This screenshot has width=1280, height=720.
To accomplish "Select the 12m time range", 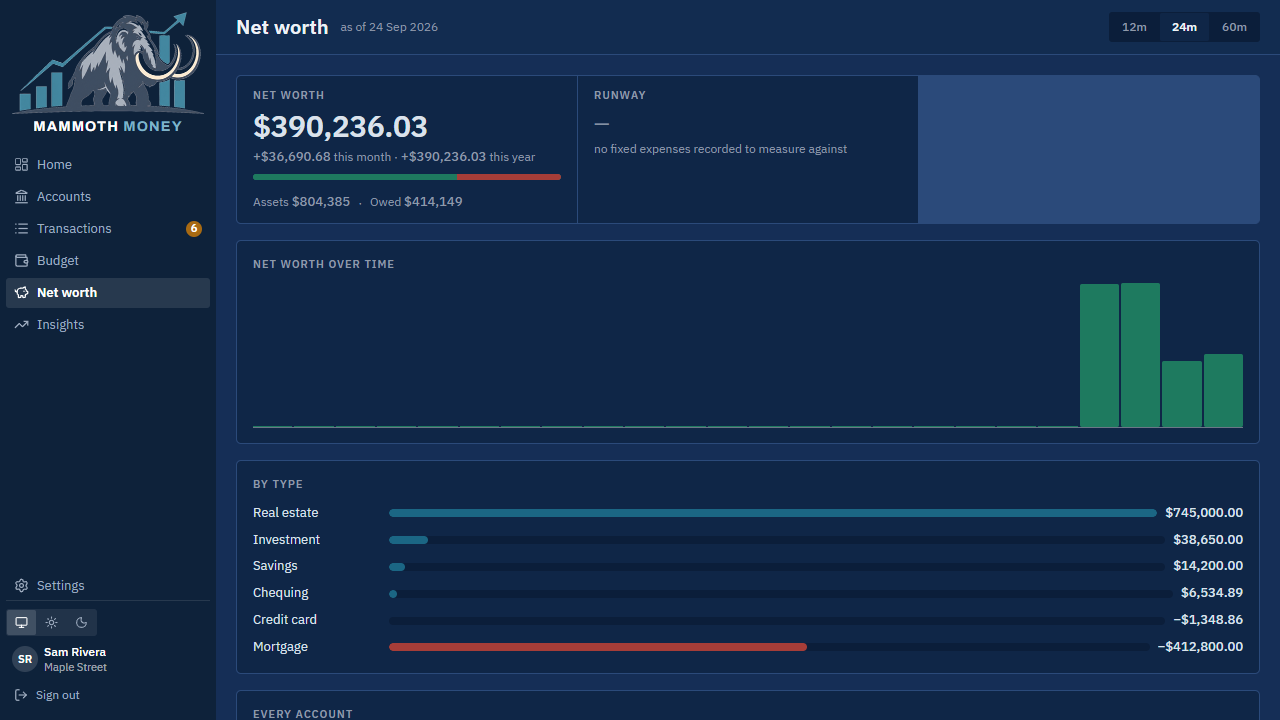I will [x=1134, y=27].
